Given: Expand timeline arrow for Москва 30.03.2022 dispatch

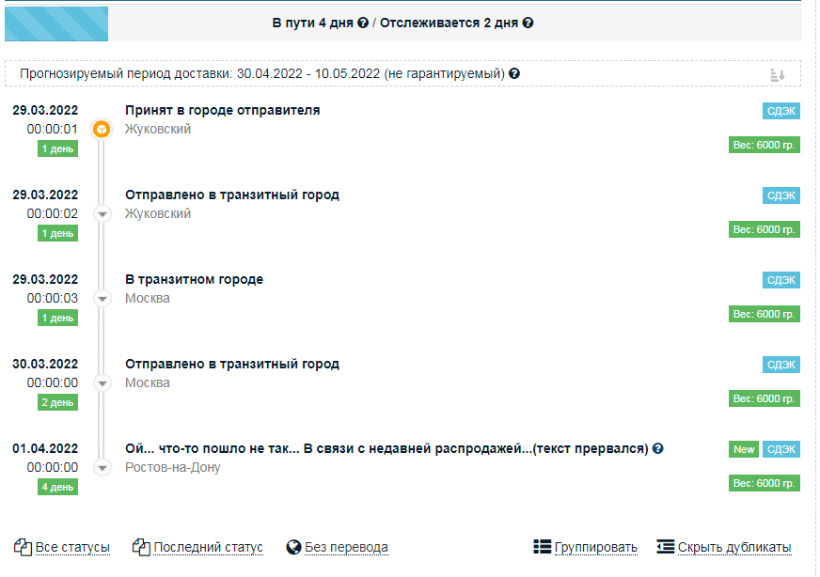Looking at the screenshot, I should click(101, 383).
